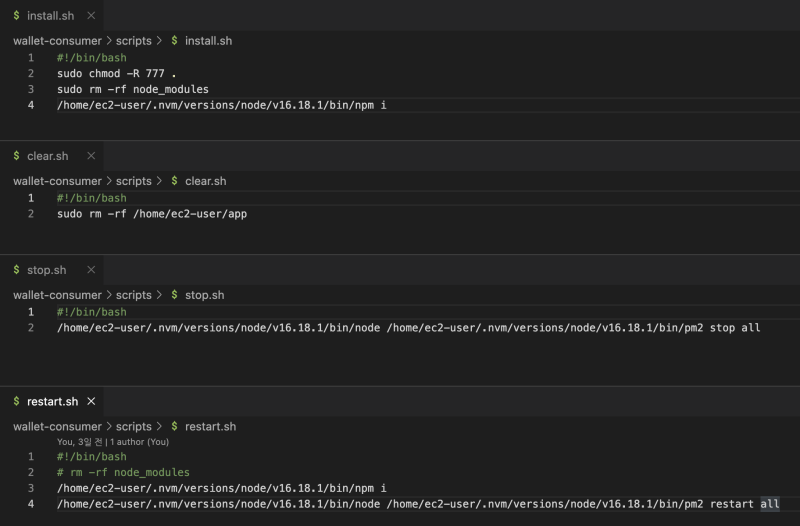This screenshot has width=800, height=526.
Task: Close the clear.sh editor tab
Action: [x=91, y=156]
